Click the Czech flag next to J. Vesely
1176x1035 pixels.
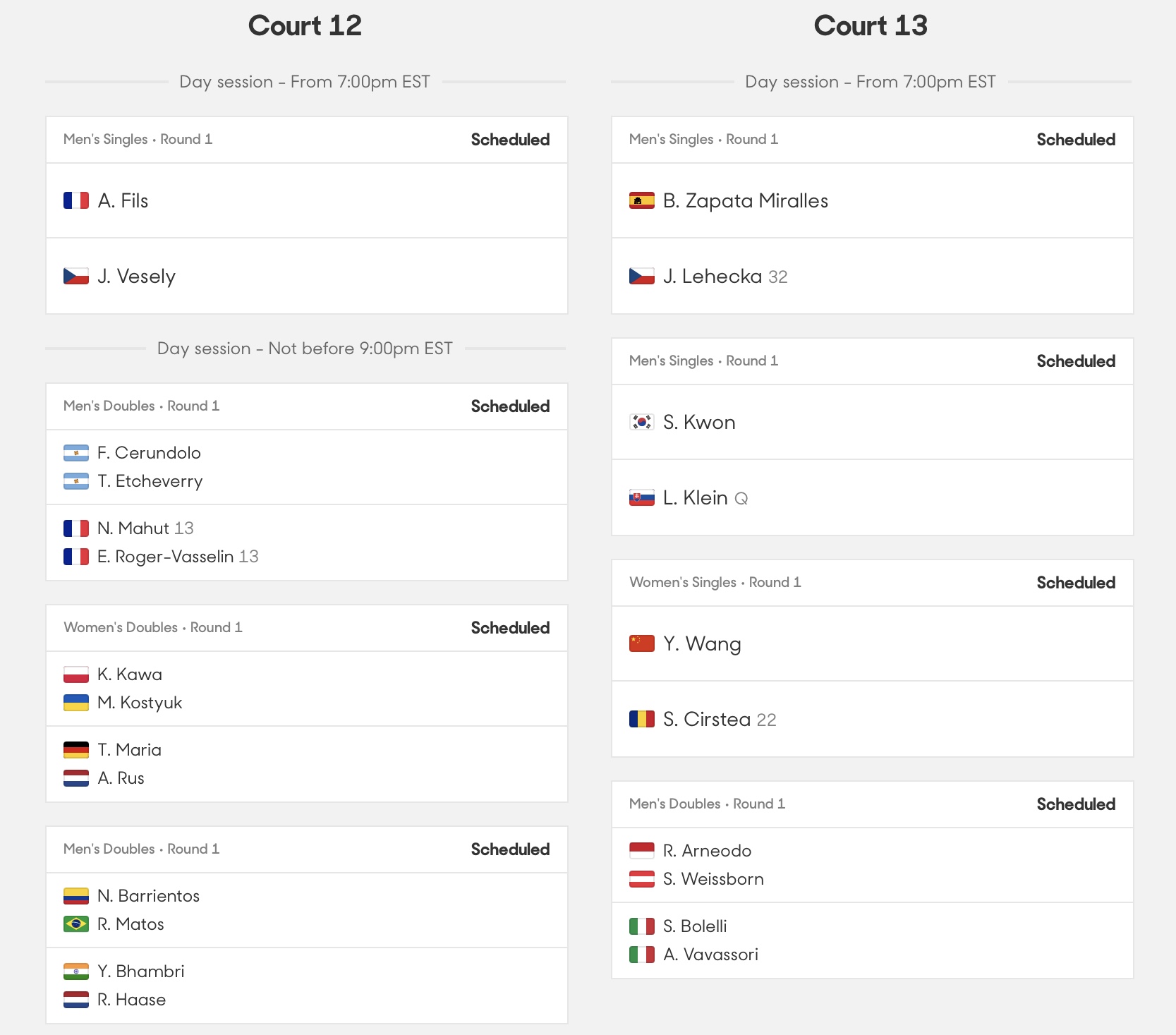pyautogui.click(x=76, y=276)
